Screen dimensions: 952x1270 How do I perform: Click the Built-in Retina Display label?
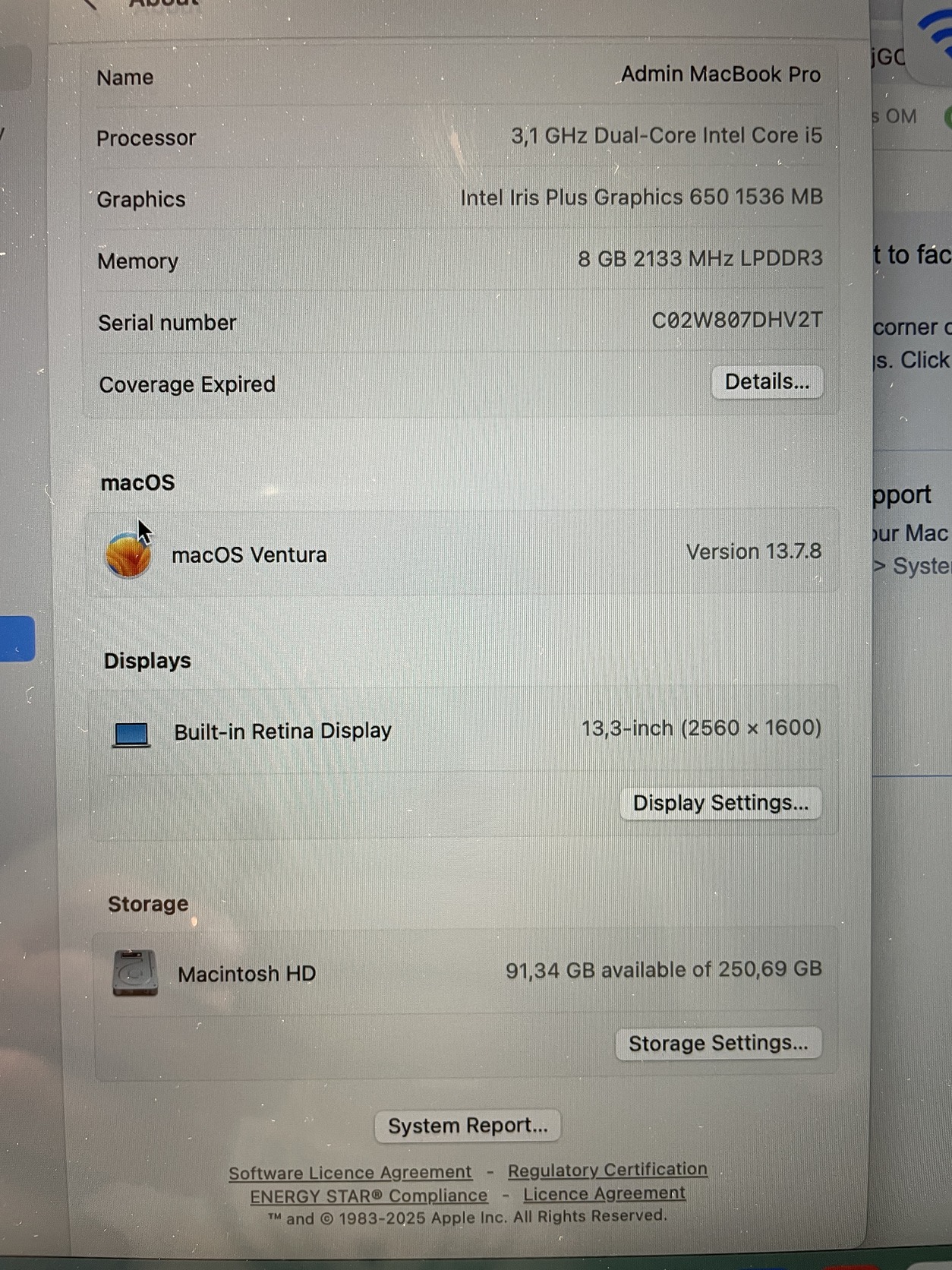click(282, 731)
